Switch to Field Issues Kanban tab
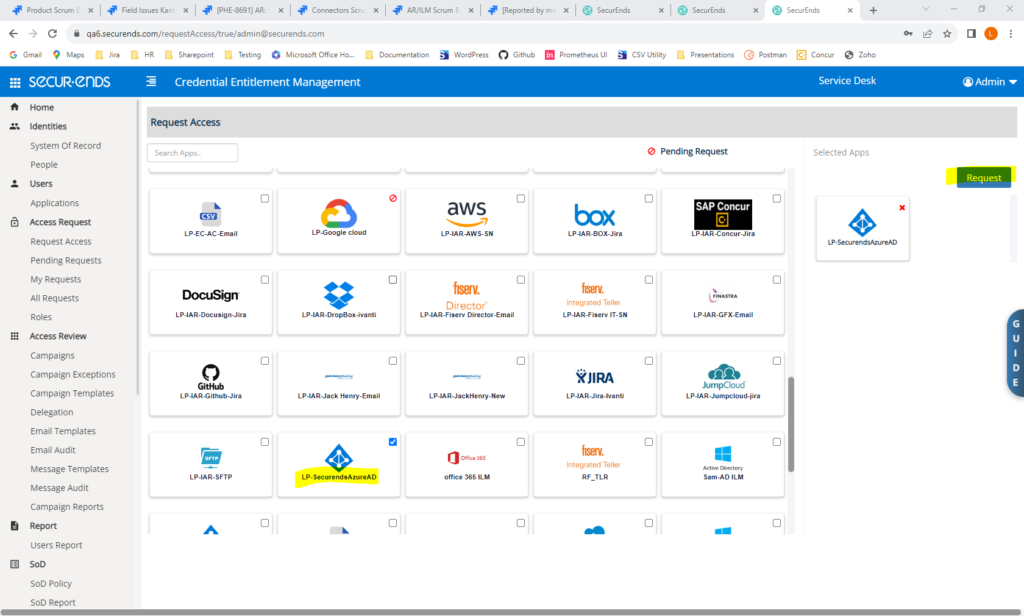This screenshot has width=1024, height=616. pos(148,10)
